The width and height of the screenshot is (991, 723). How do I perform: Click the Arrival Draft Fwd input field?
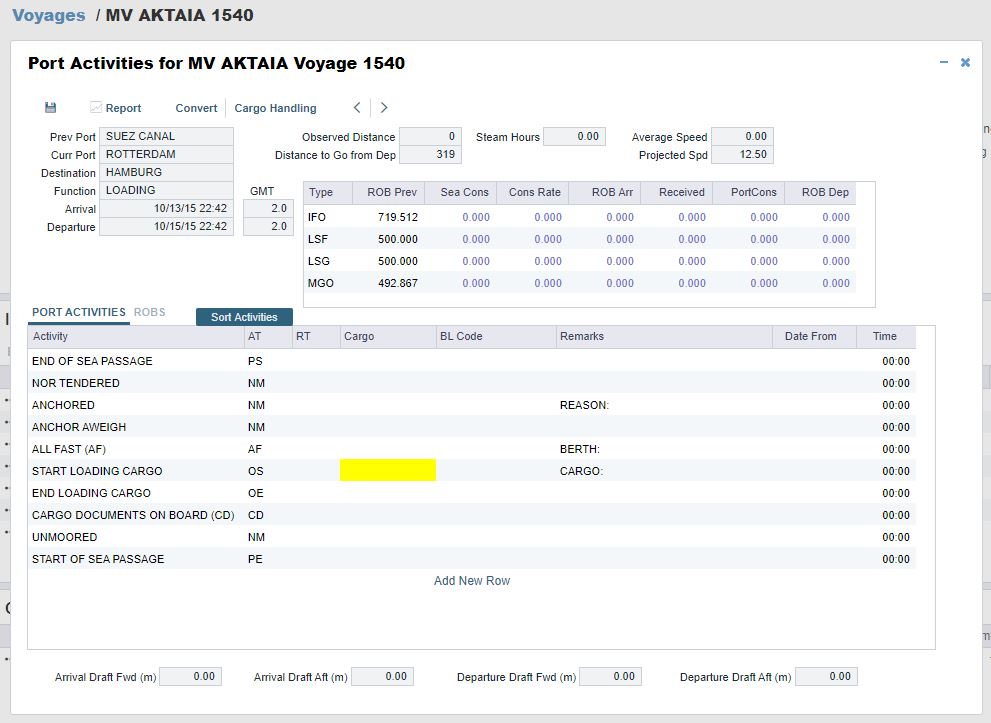pos(190,676)
